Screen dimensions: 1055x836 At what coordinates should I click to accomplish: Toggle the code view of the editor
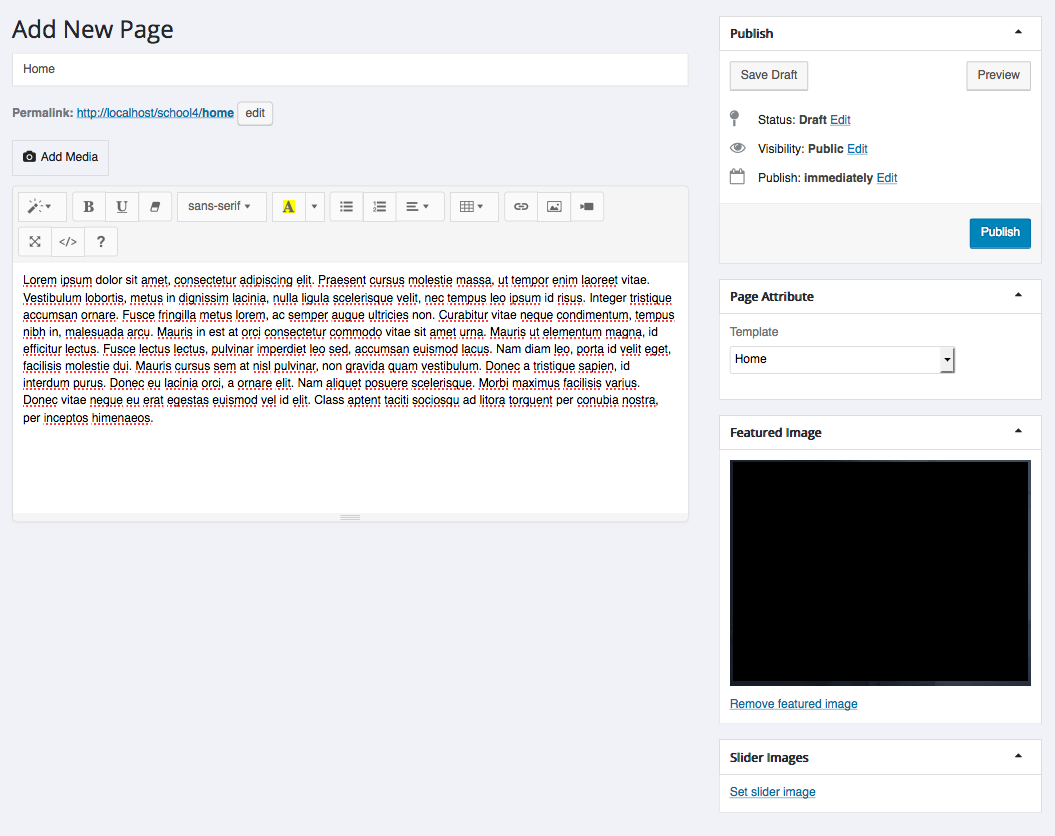(68, 242)
